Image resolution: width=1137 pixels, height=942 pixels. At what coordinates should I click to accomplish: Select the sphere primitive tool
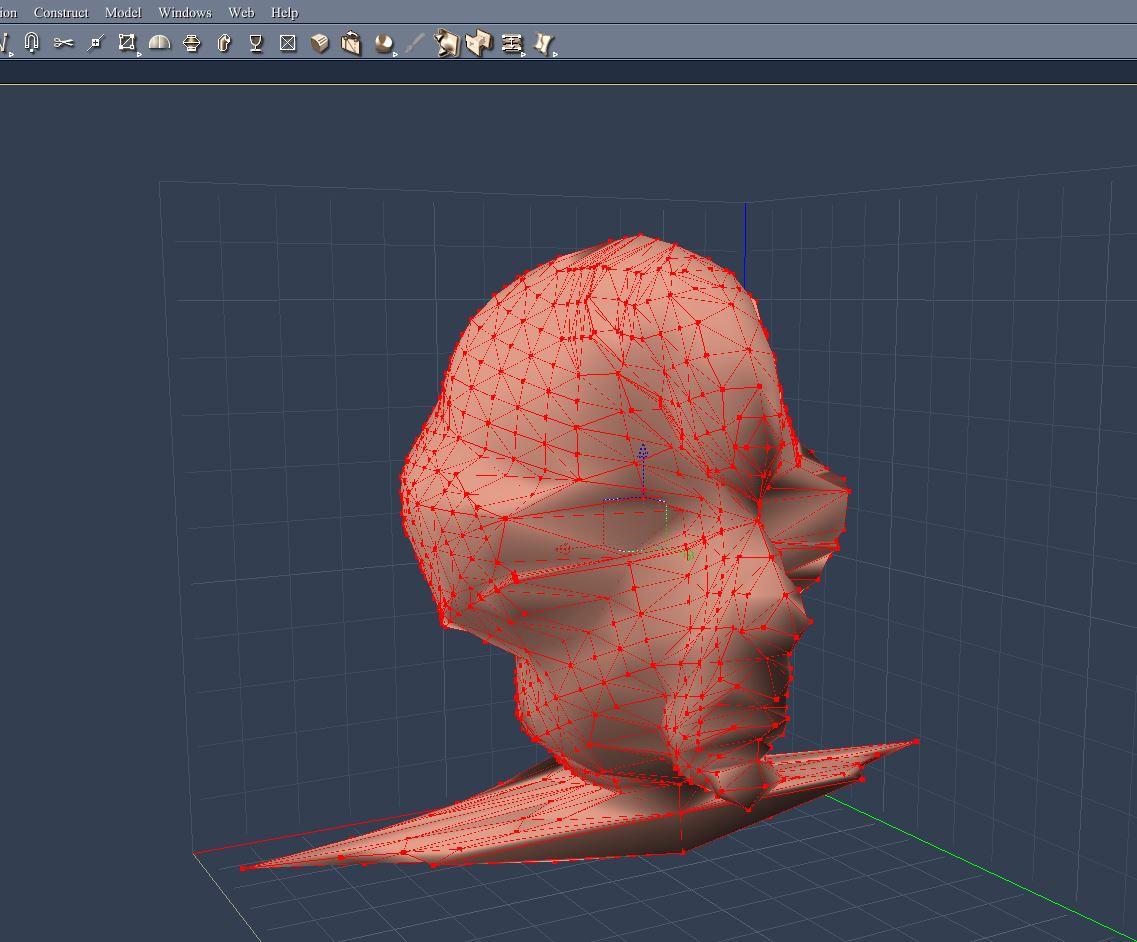384,44
